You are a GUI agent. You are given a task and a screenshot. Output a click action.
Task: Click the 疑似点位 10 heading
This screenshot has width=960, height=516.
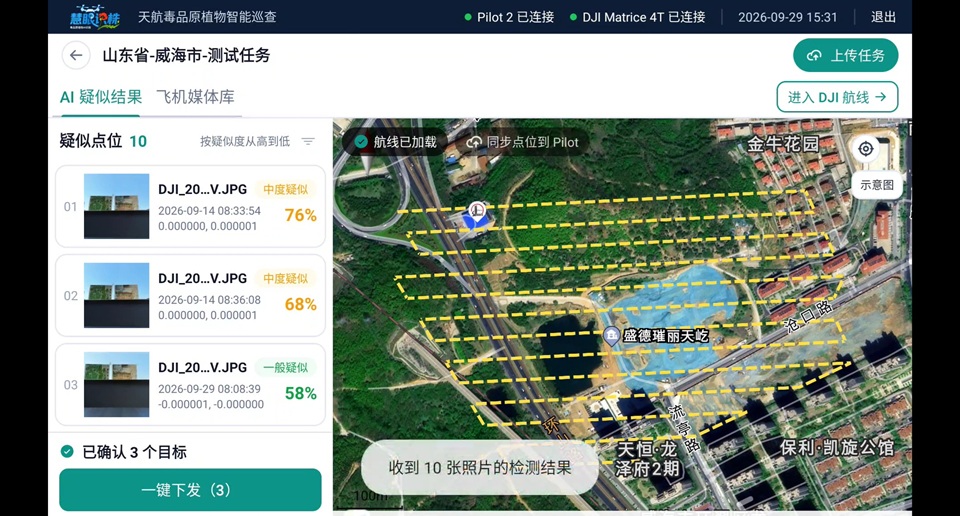[103, 141]
